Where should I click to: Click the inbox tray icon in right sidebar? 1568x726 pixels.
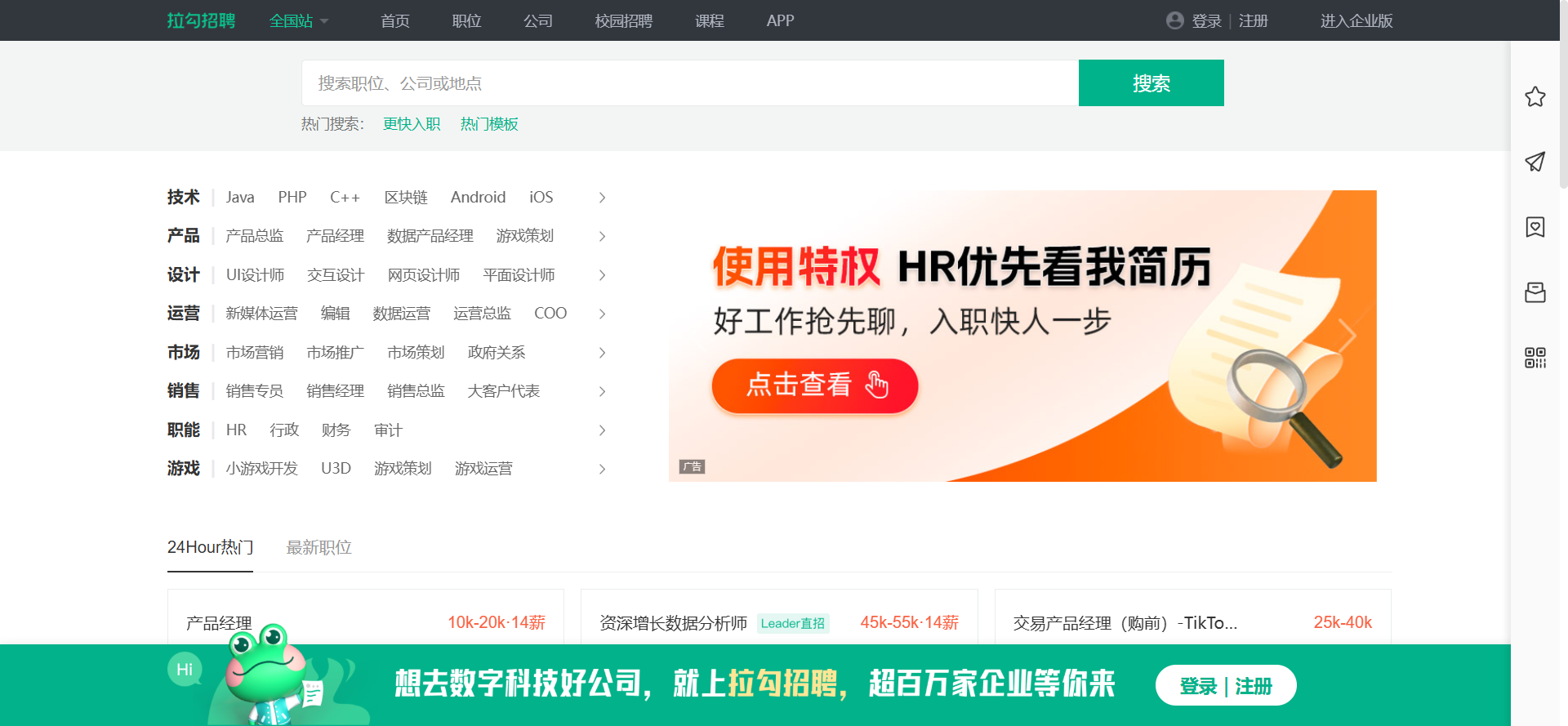[1535, 292]
